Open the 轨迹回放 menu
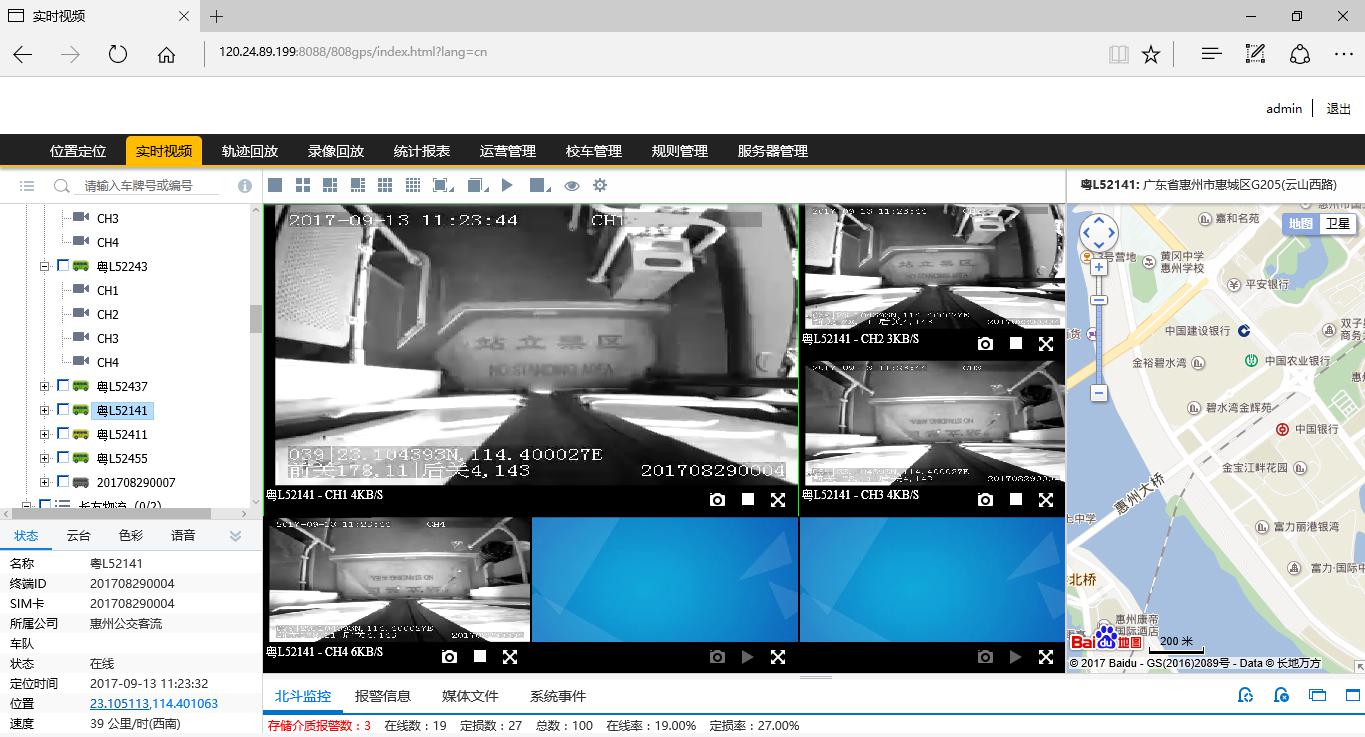 click(250, 151)
